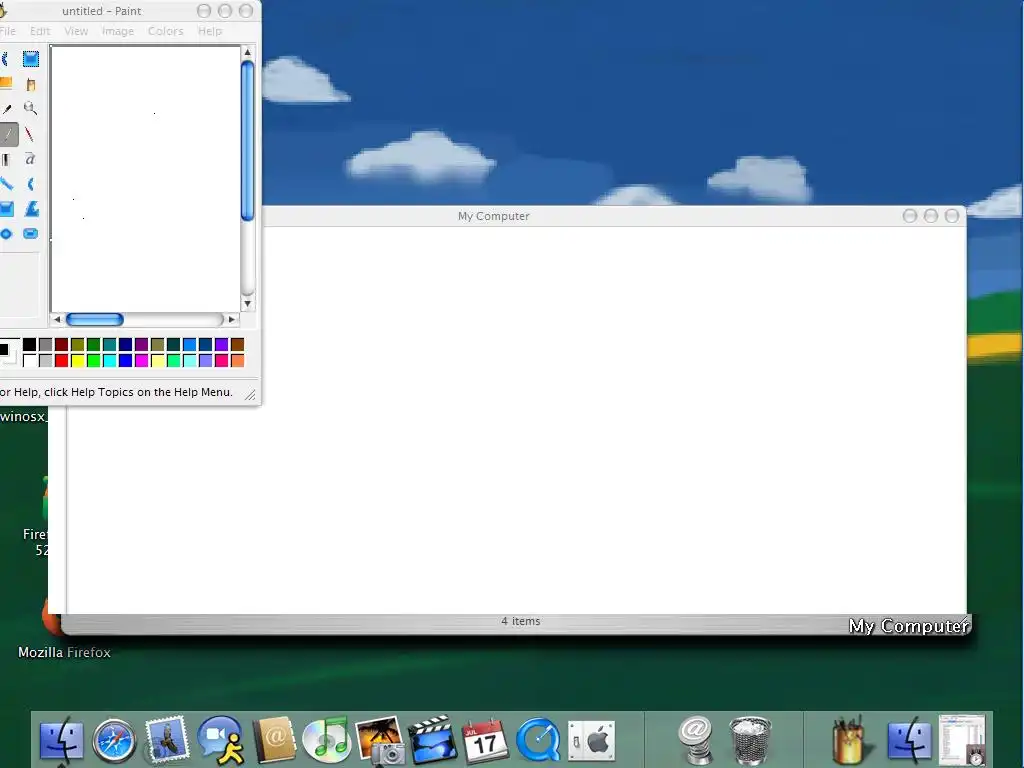
Task: Choose the Brush tool in Paint toolbox
Action: [31, 135]
